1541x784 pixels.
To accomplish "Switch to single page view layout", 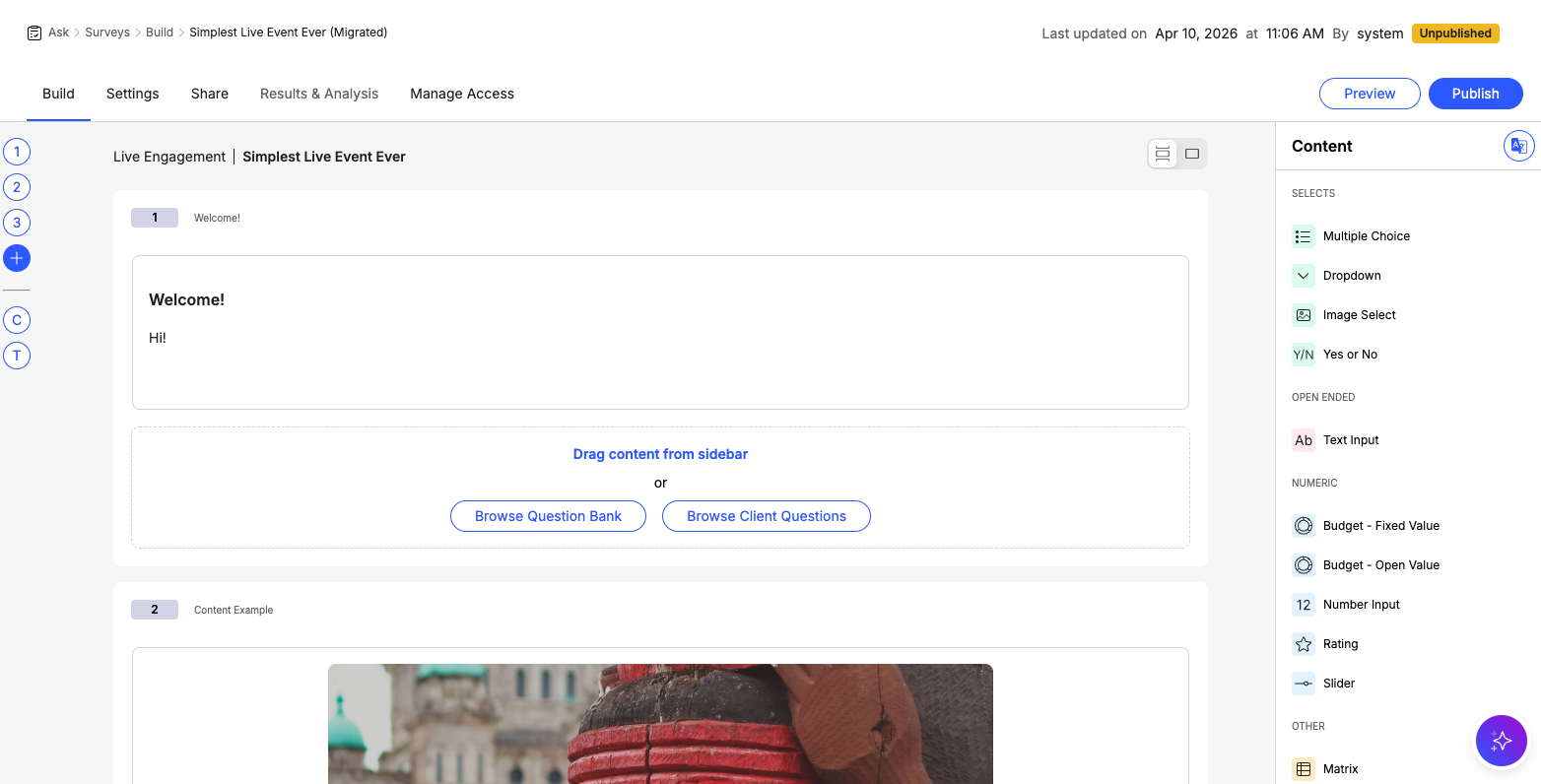I will tap(1192, 154).
